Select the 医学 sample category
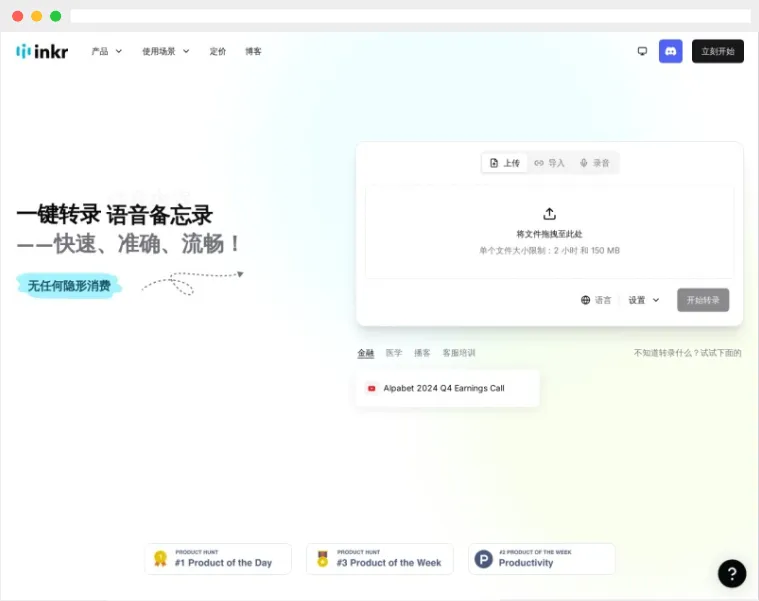Viewport: 759px width, 601px height. point(394,353)
